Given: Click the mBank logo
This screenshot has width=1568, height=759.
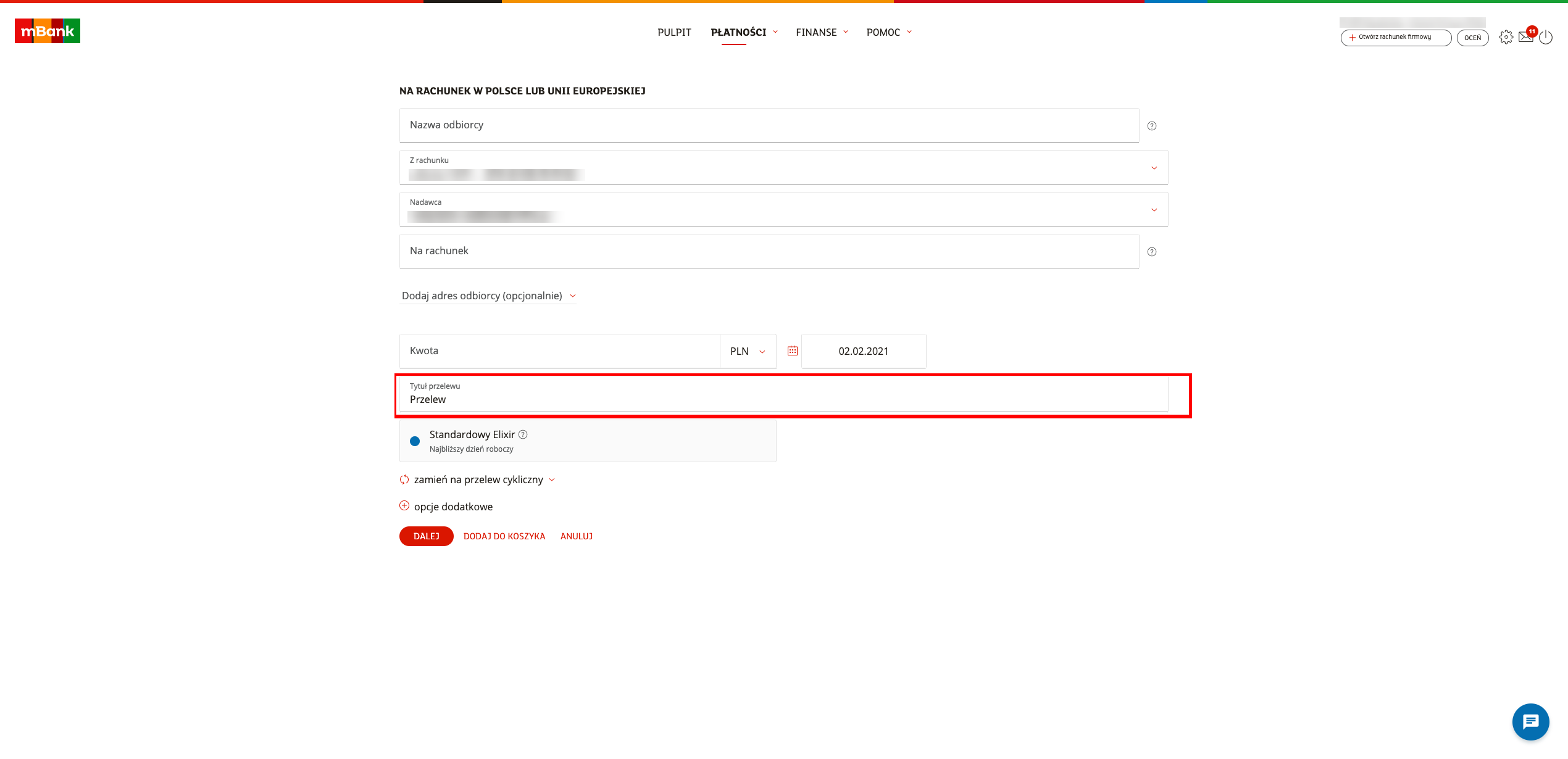Looking at the screenshot, I should coord(48,31).
